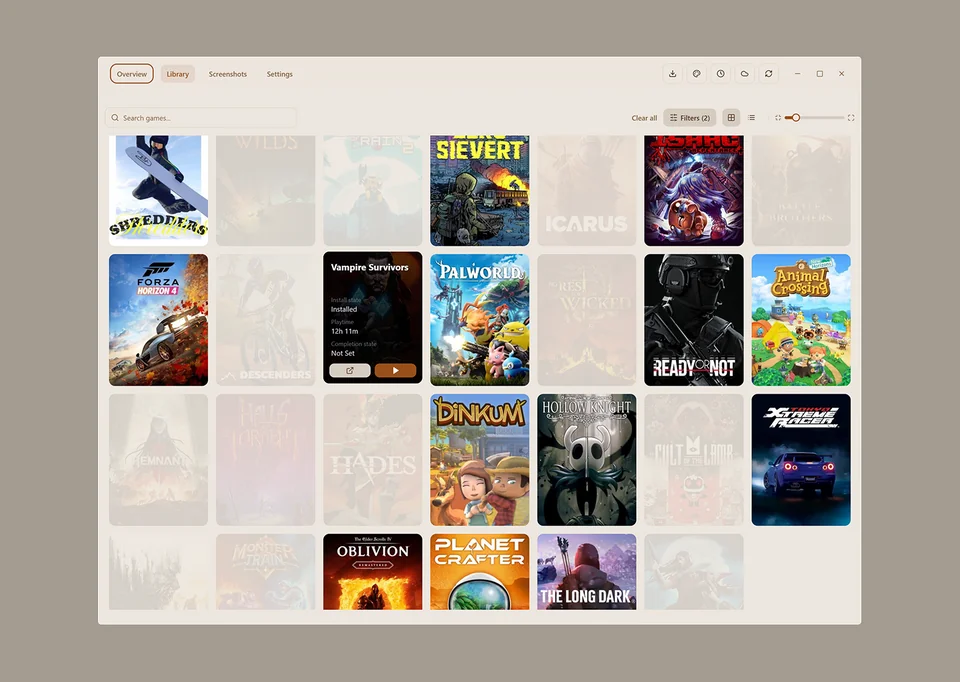Select the faded No Rest for the Wicked cover
Screen dimensions: 960x682
587,320
